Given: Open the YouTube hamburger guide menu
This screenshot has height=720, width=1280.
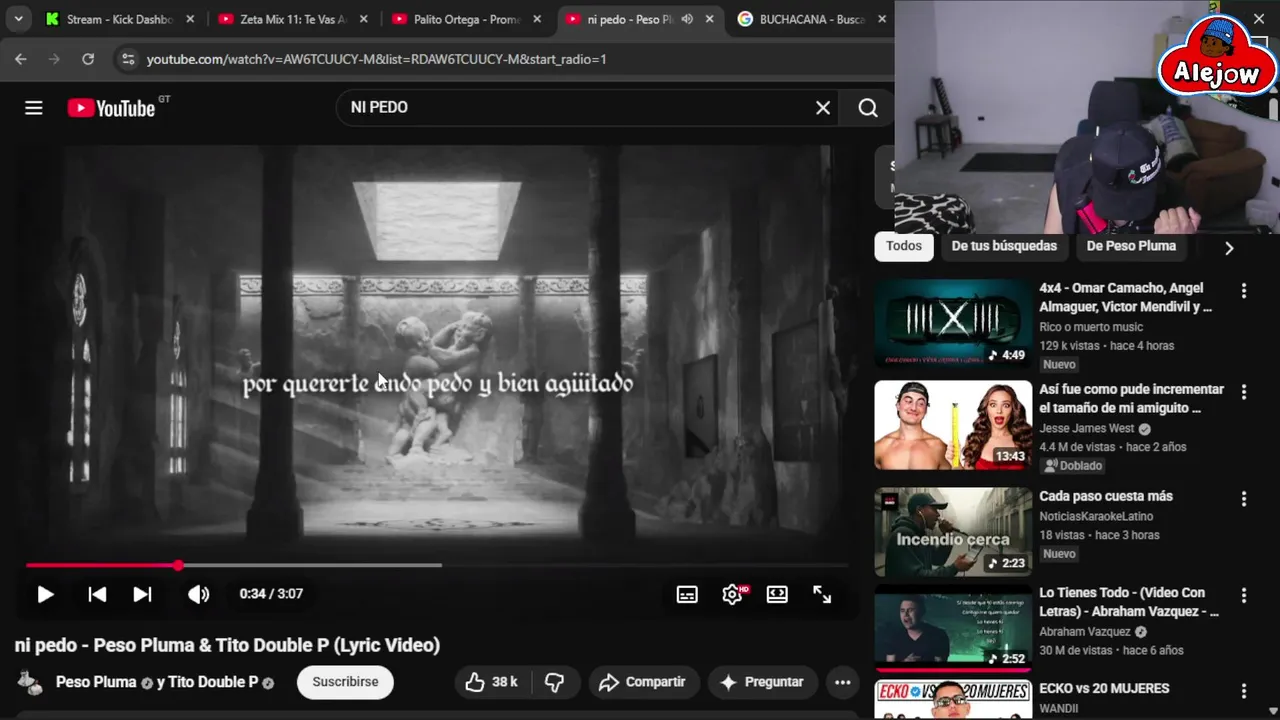Looking at the screenshot, I should [34, 108].
